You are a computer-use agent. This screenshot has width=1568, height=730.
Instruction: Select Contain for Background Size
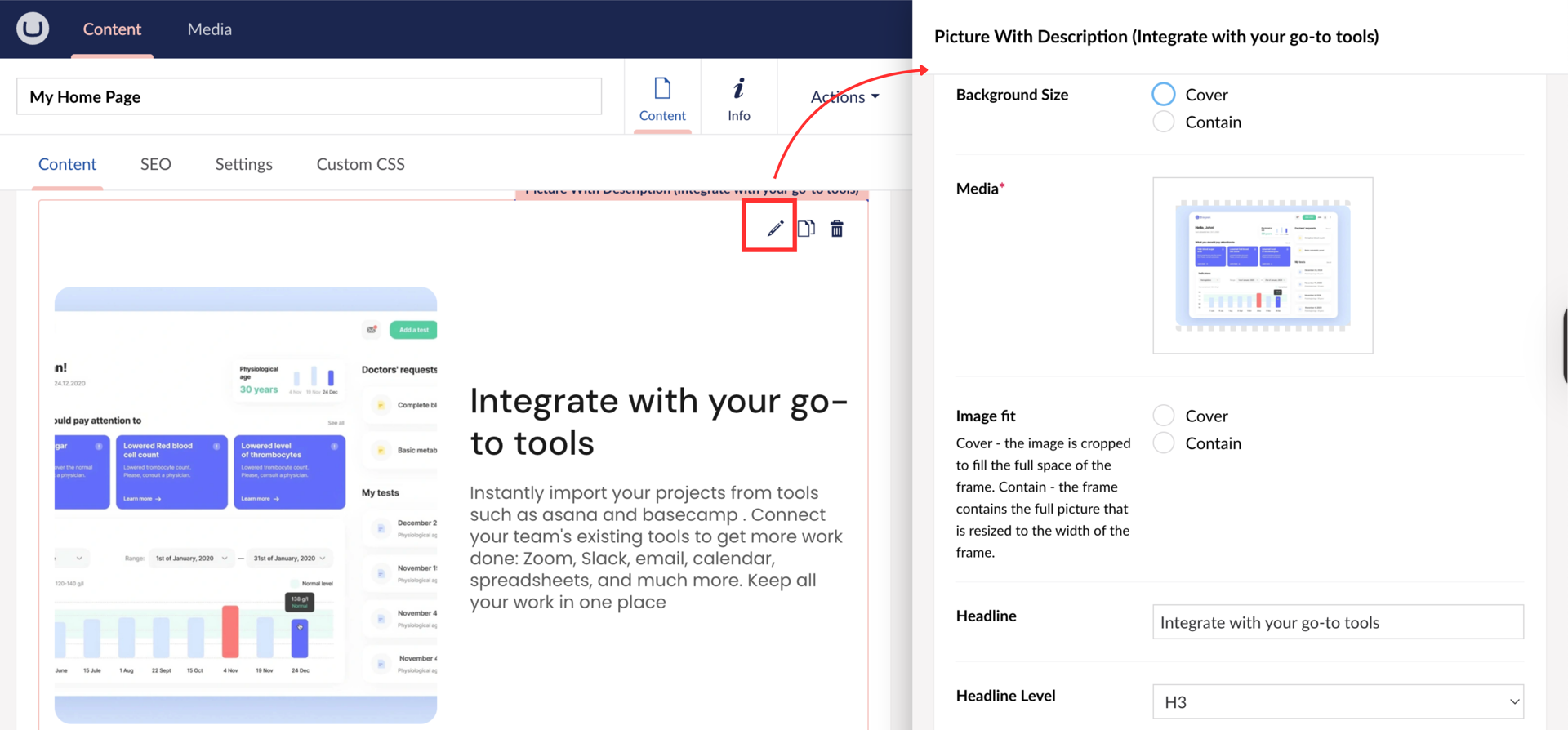(x=1164, y=122)
